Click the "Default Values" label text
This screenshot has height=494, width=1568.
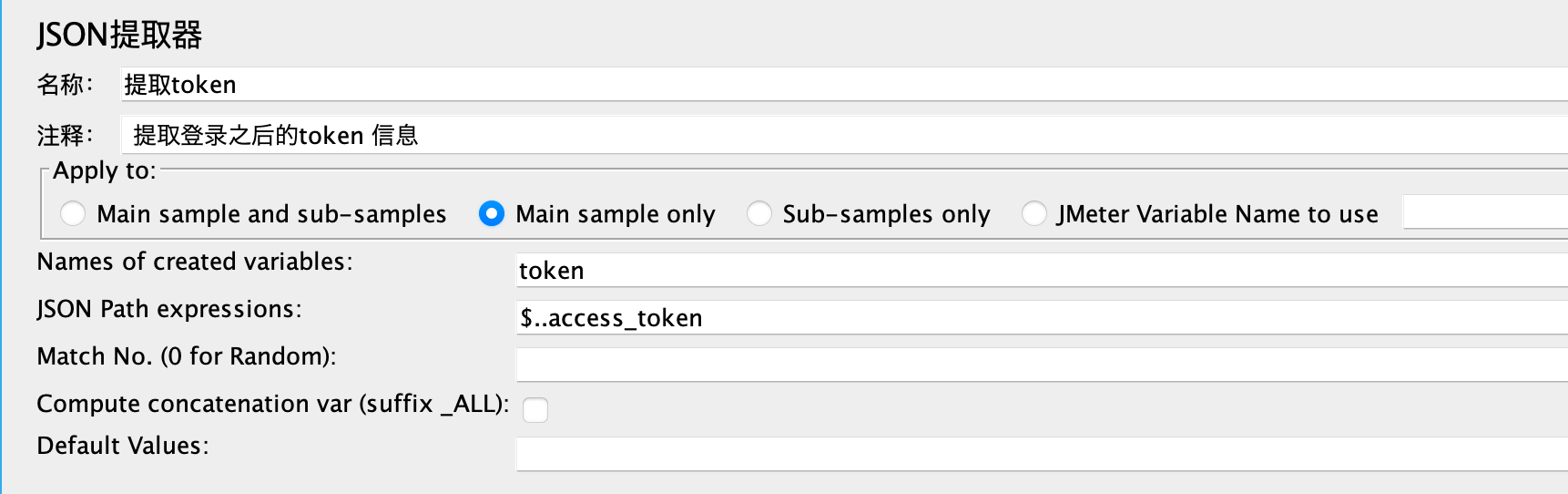(x=122, y=446)
